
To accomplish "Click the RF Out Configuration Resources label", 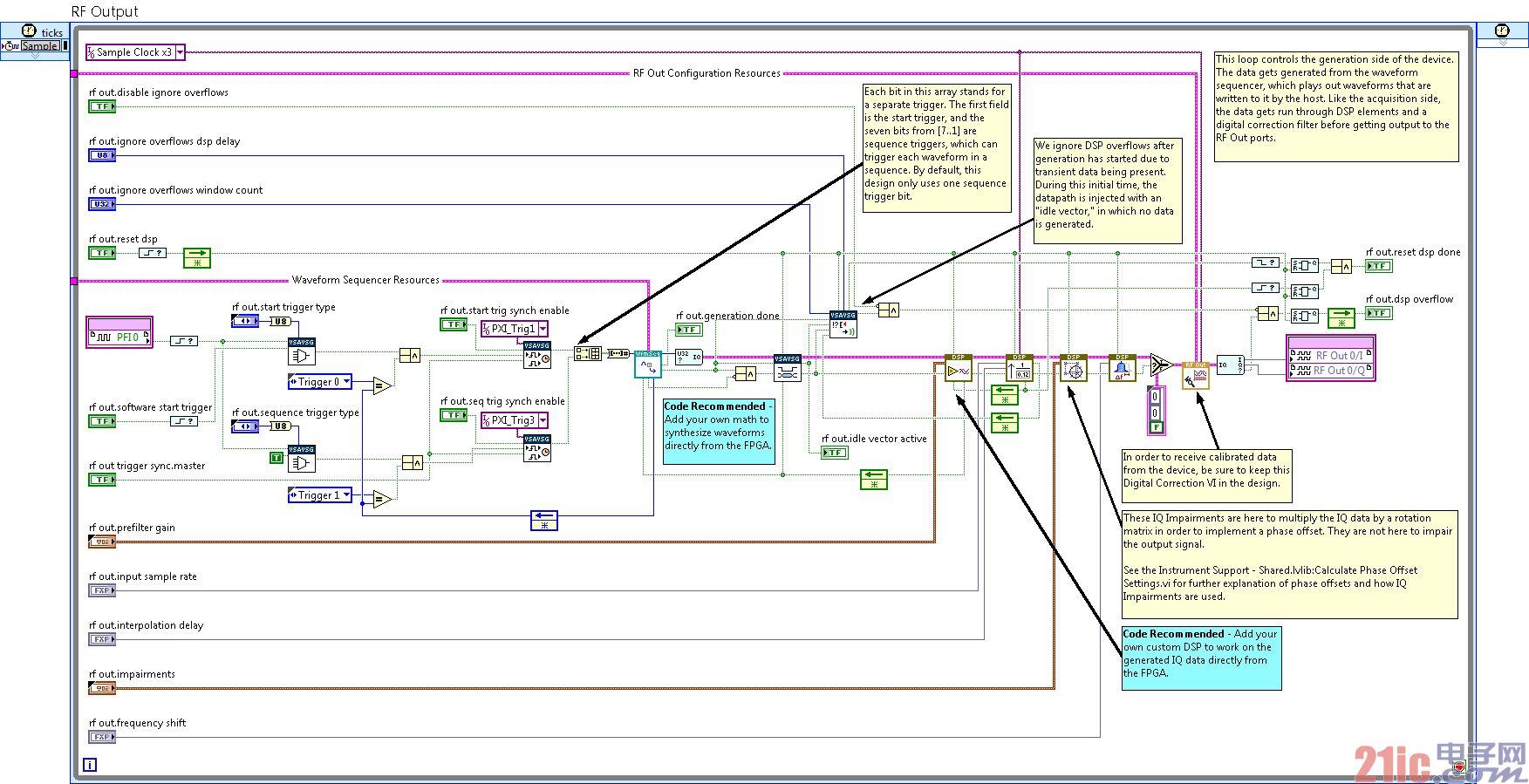I will (706, 73).
